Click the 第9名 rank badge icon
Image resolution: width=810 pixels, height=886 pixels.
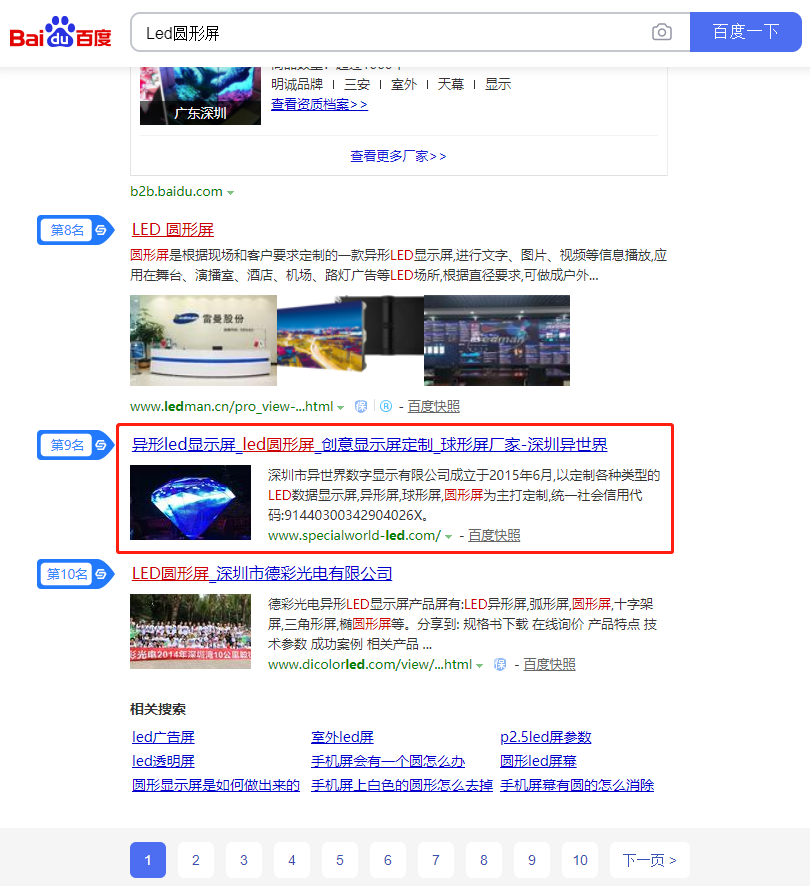click(75, 445)
